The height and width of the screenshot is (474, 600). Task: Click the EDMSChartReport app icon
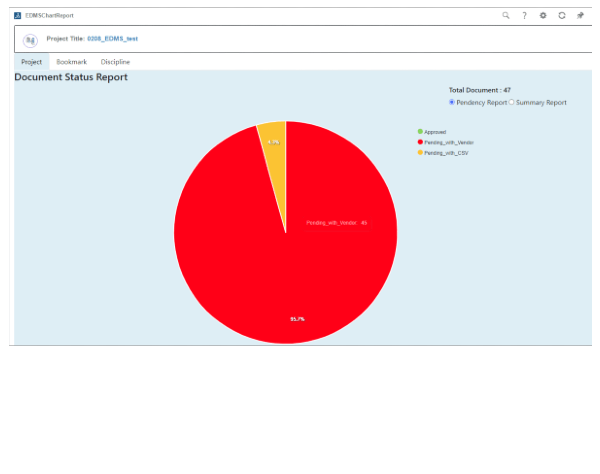click(x=18, y=16)
